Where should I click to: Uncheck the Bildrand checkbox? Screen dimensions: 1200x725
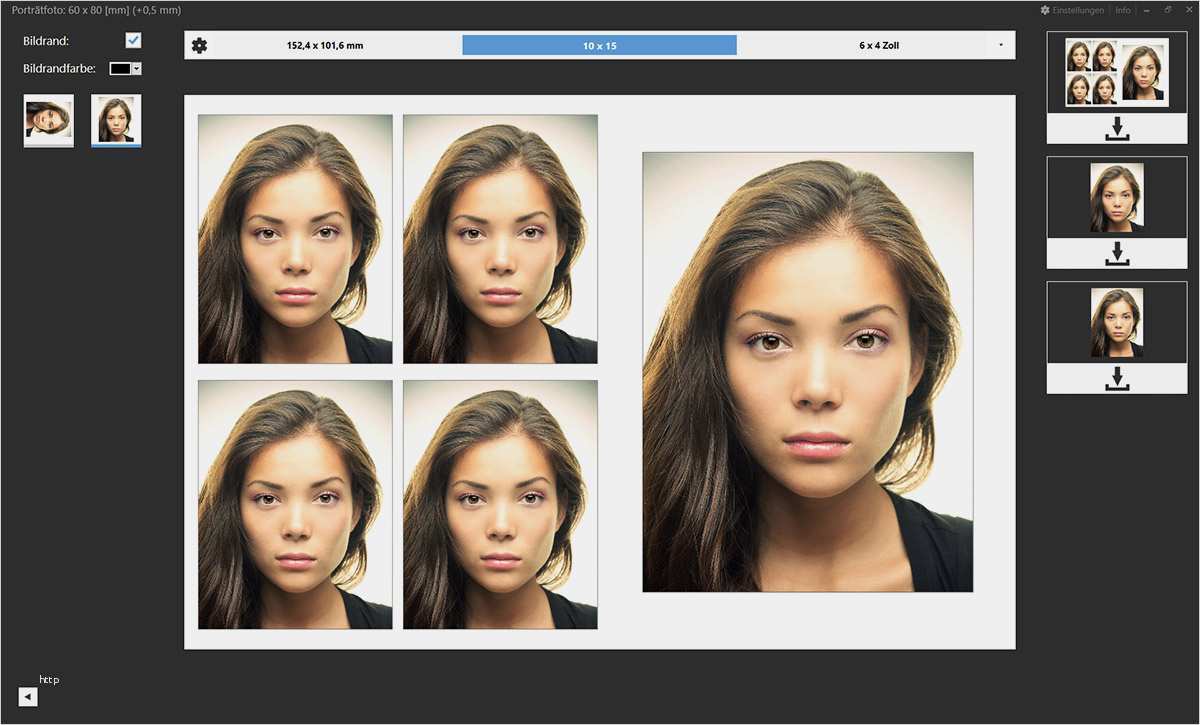point(133,41)
